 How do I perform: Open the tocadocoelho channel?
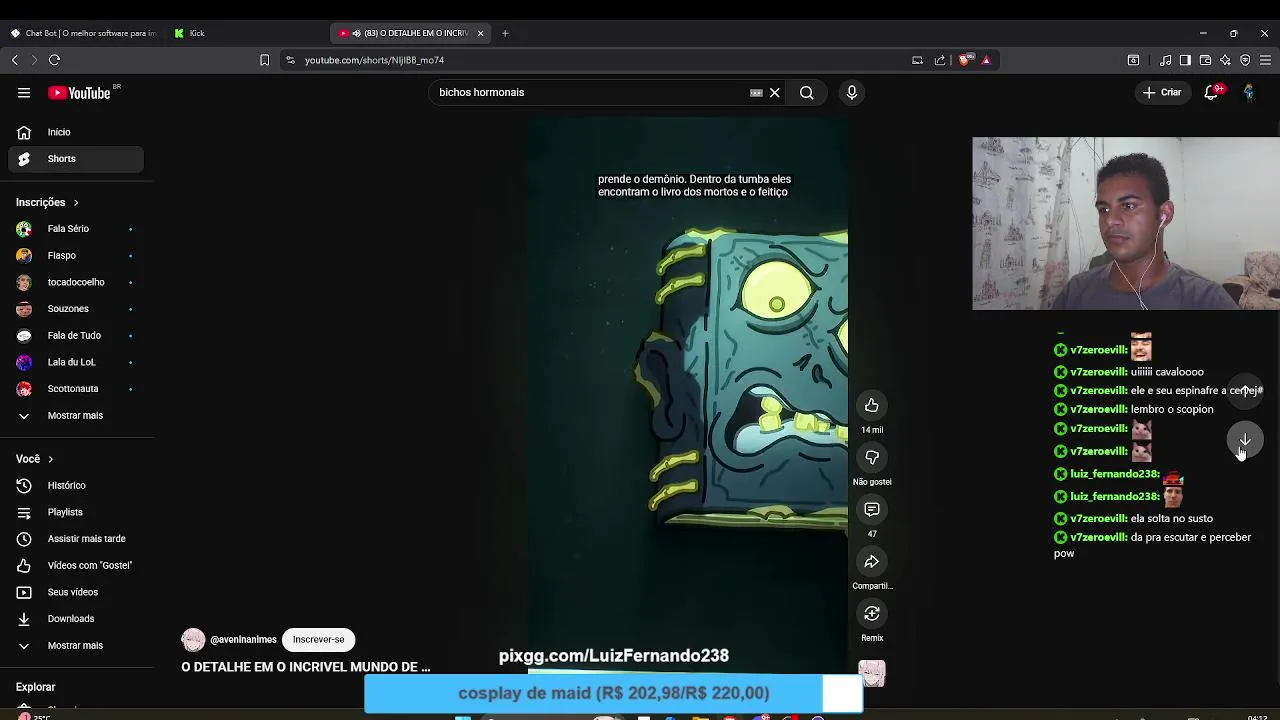(x=76, y=282)
